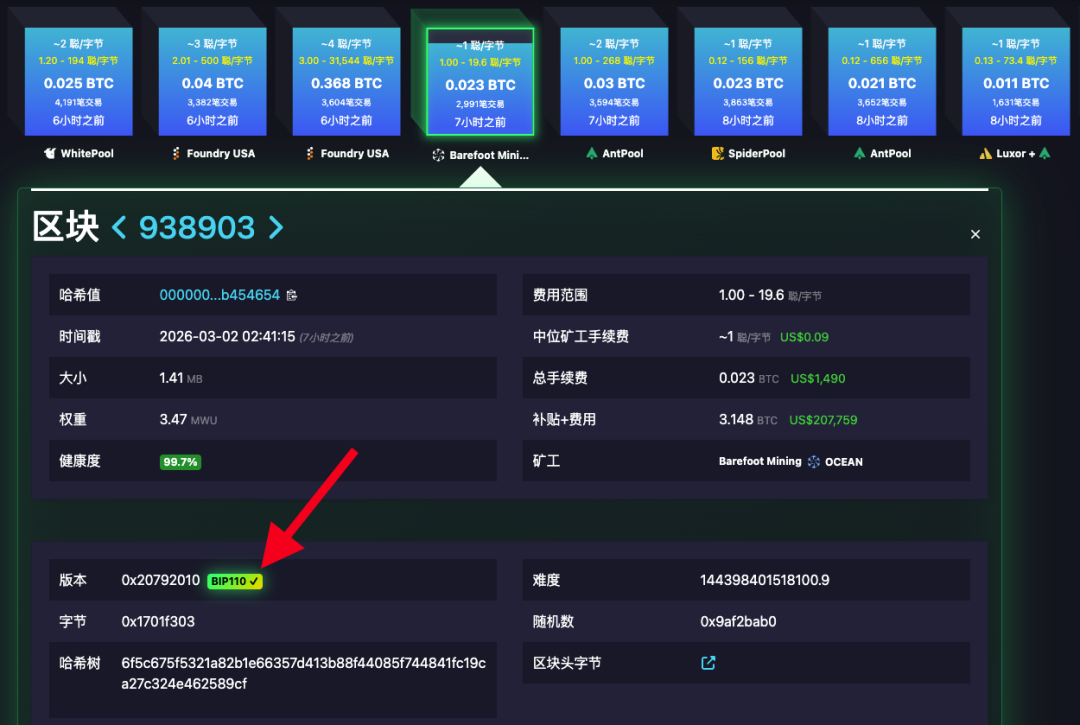The image size is (1080, 725).
Task: Copy the block hash via clipboard icon
Action: [292, 295]
